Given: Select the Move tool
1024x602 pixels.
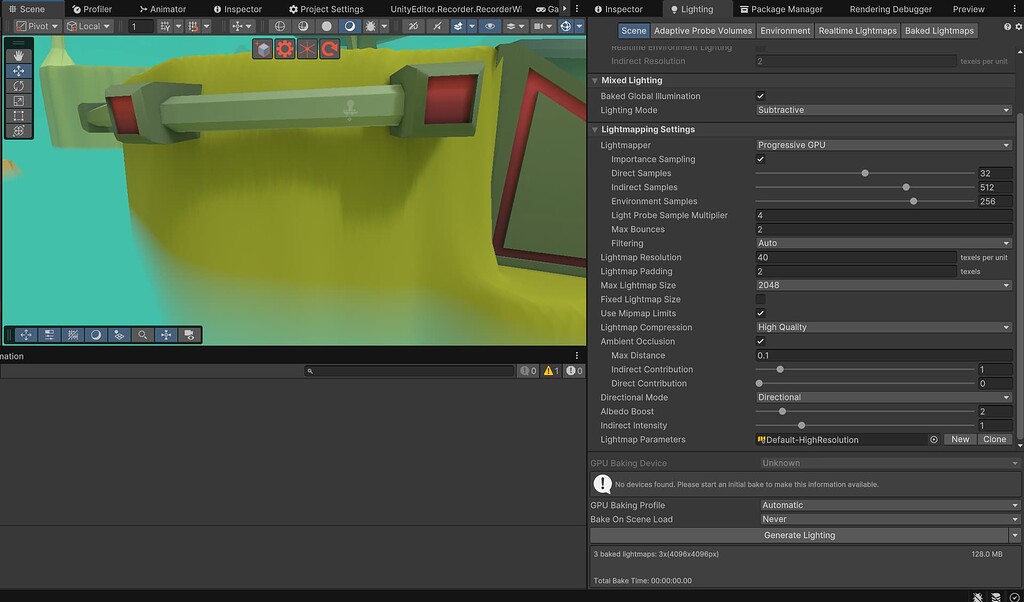Looking at the screenshot, I should point(18,71).
